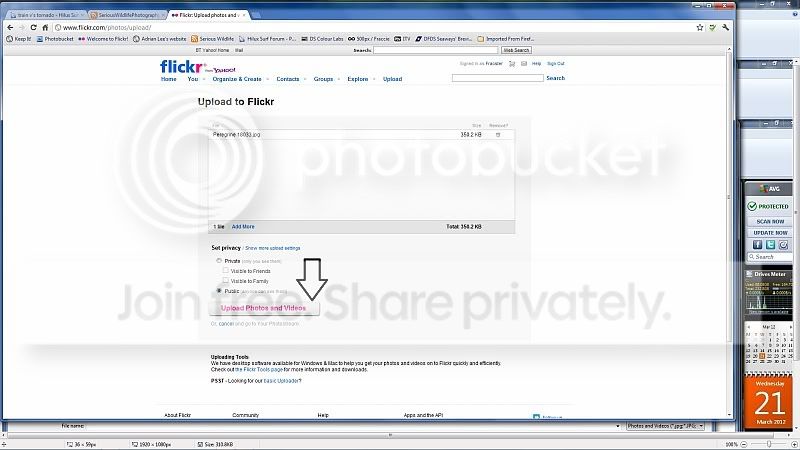
Task: Click the Sign Out link
Action: point(556,64)
